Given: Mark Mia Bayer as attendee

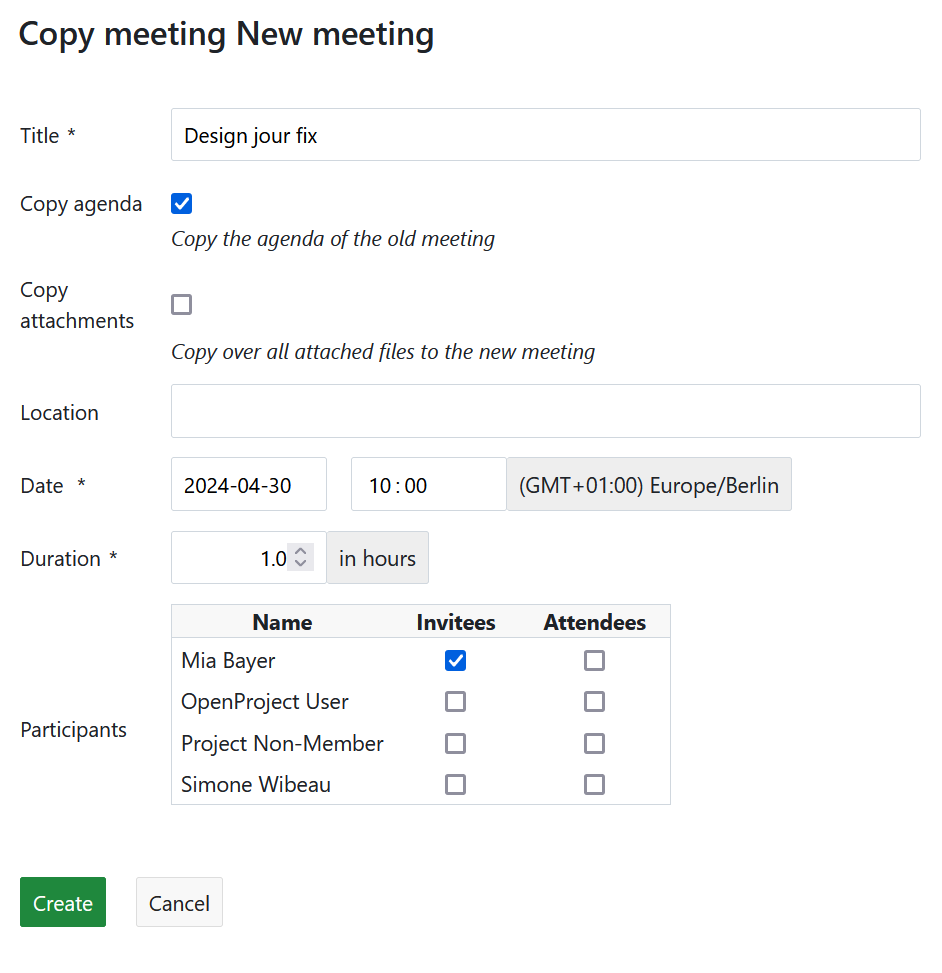Looking at the screenshot, I should pyautogui.click(x=595, y=661).
